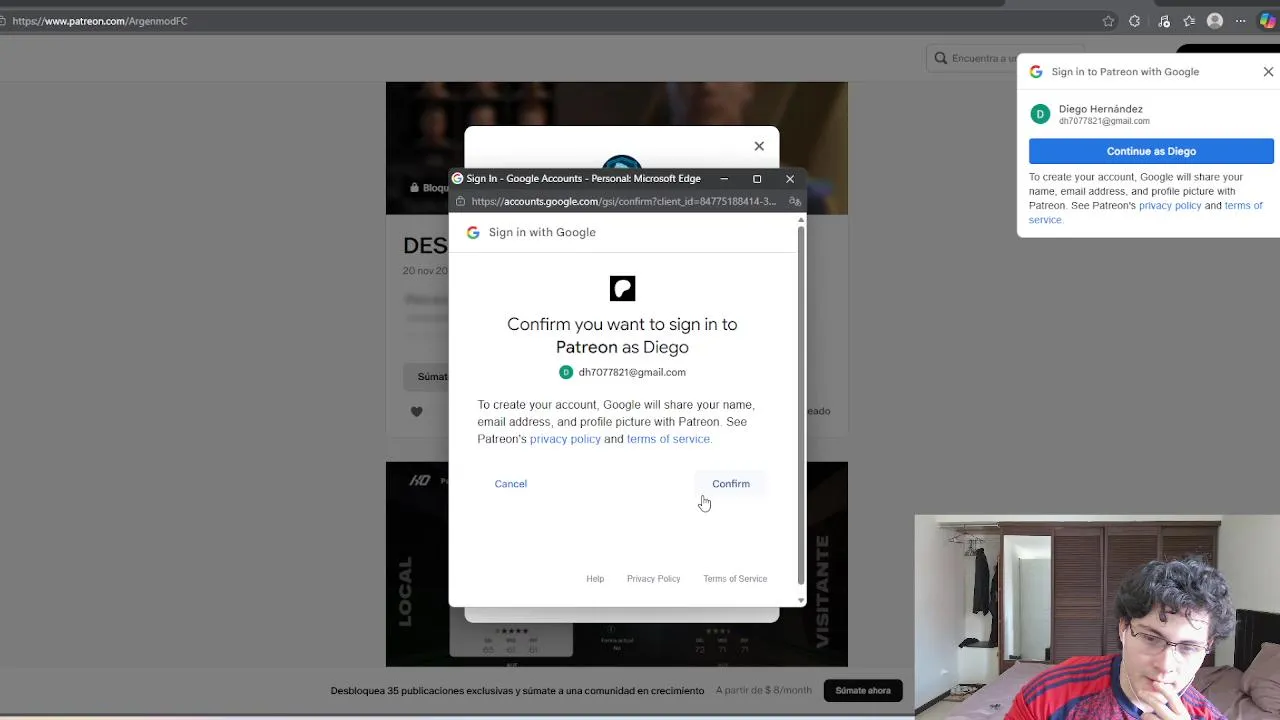Click the Patreon logo in popup

point(622,289)
